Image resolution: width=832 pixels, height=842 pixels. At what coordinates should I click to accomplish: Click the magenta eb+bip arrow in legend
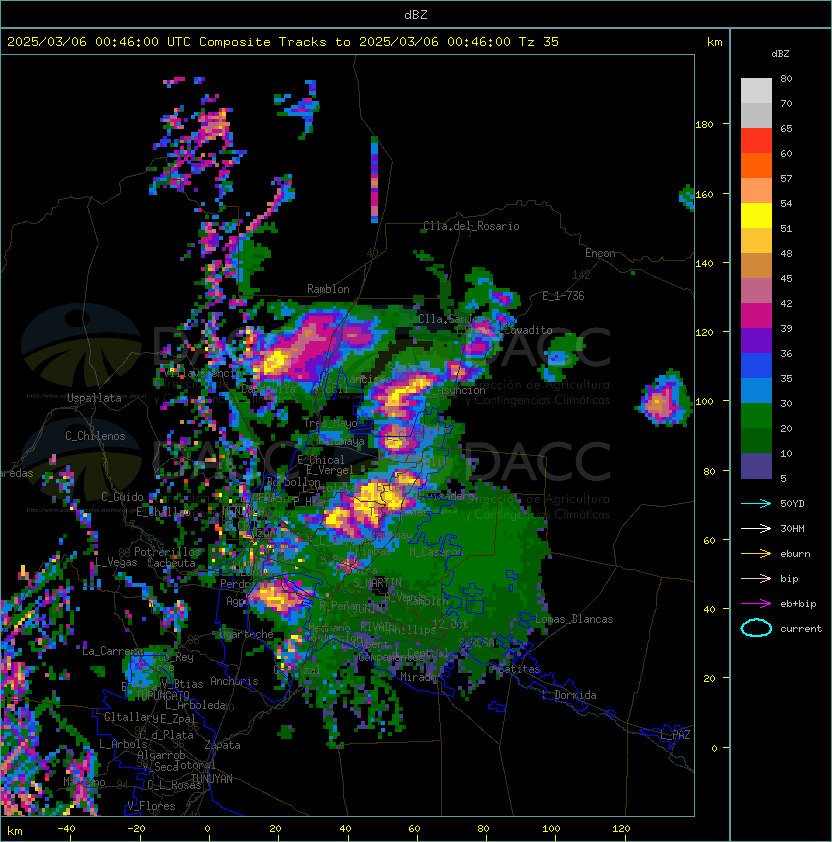coord(756,604)
